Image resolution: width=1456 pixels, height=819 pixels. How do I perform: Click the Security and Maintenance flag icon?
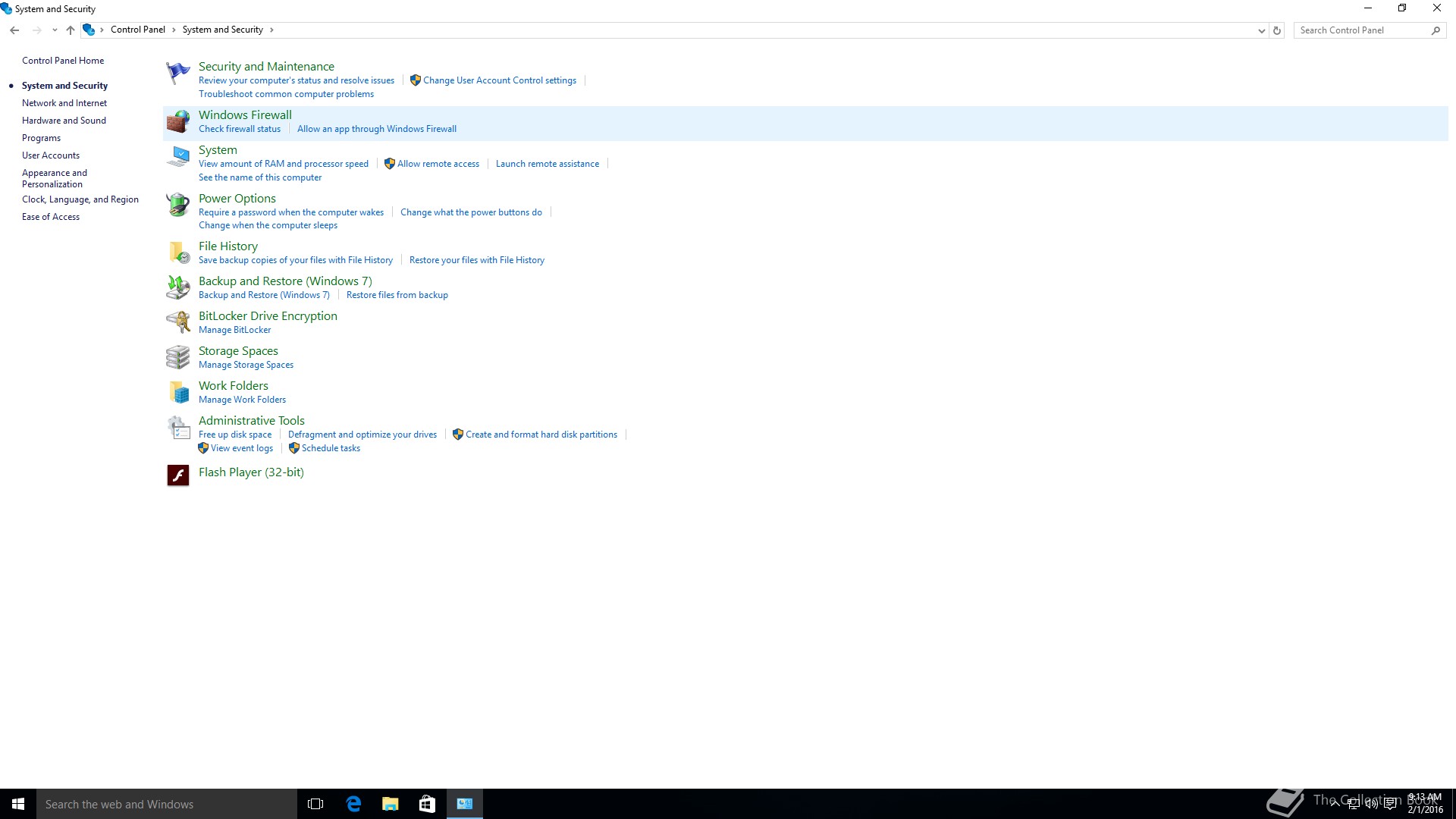[178, 74]
